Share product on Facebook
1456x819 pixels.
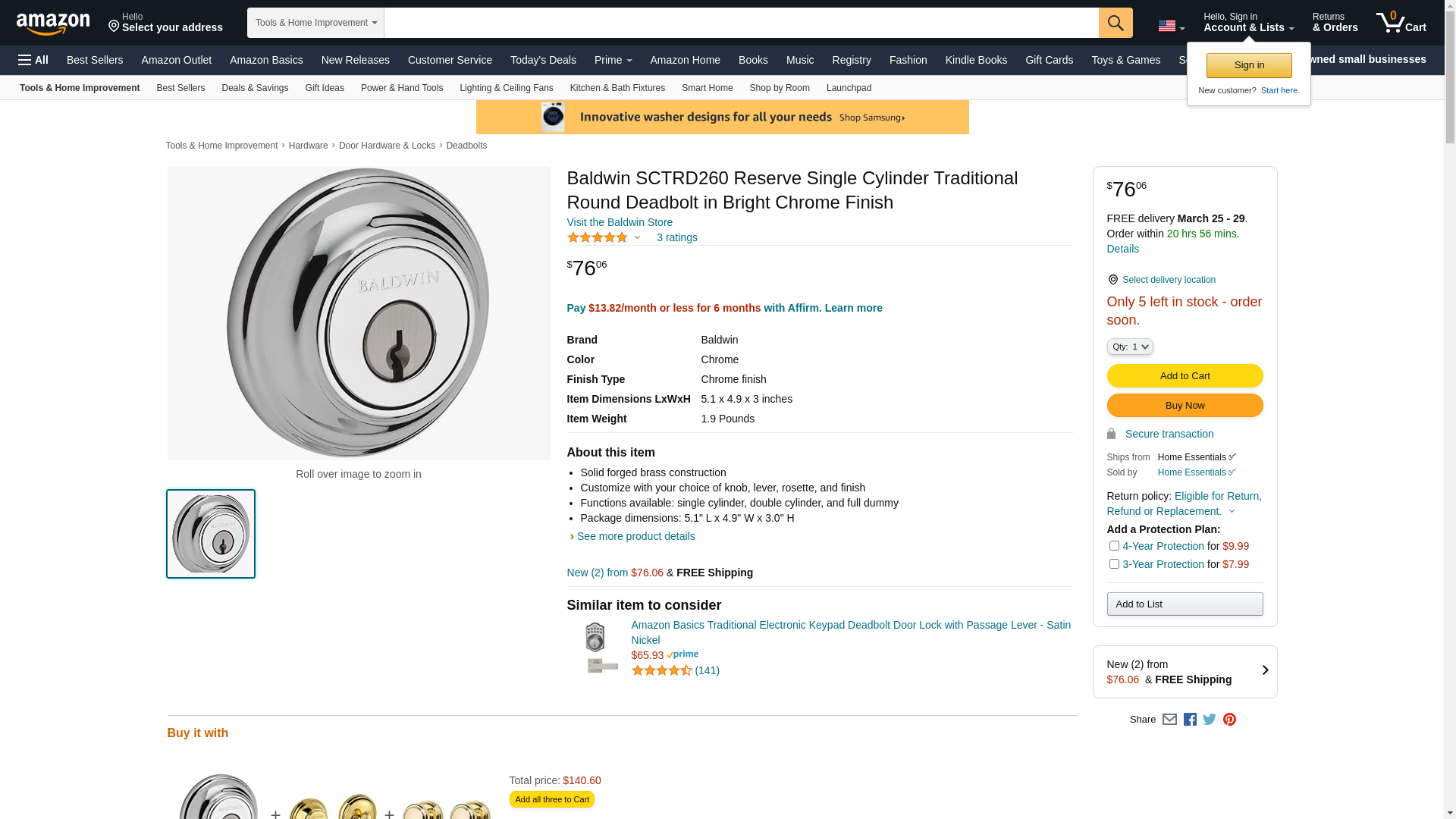1190,720
